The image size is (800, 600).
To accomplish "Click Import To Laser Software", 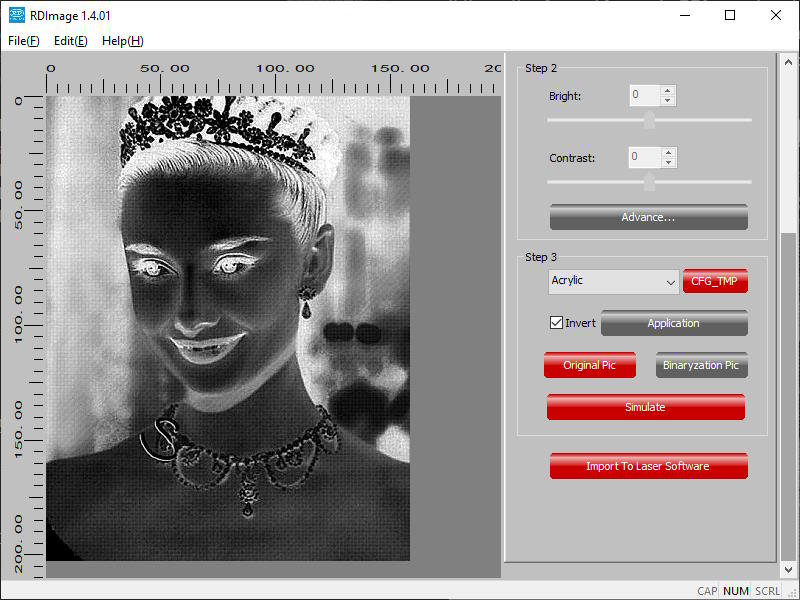I will click(648, 466).
